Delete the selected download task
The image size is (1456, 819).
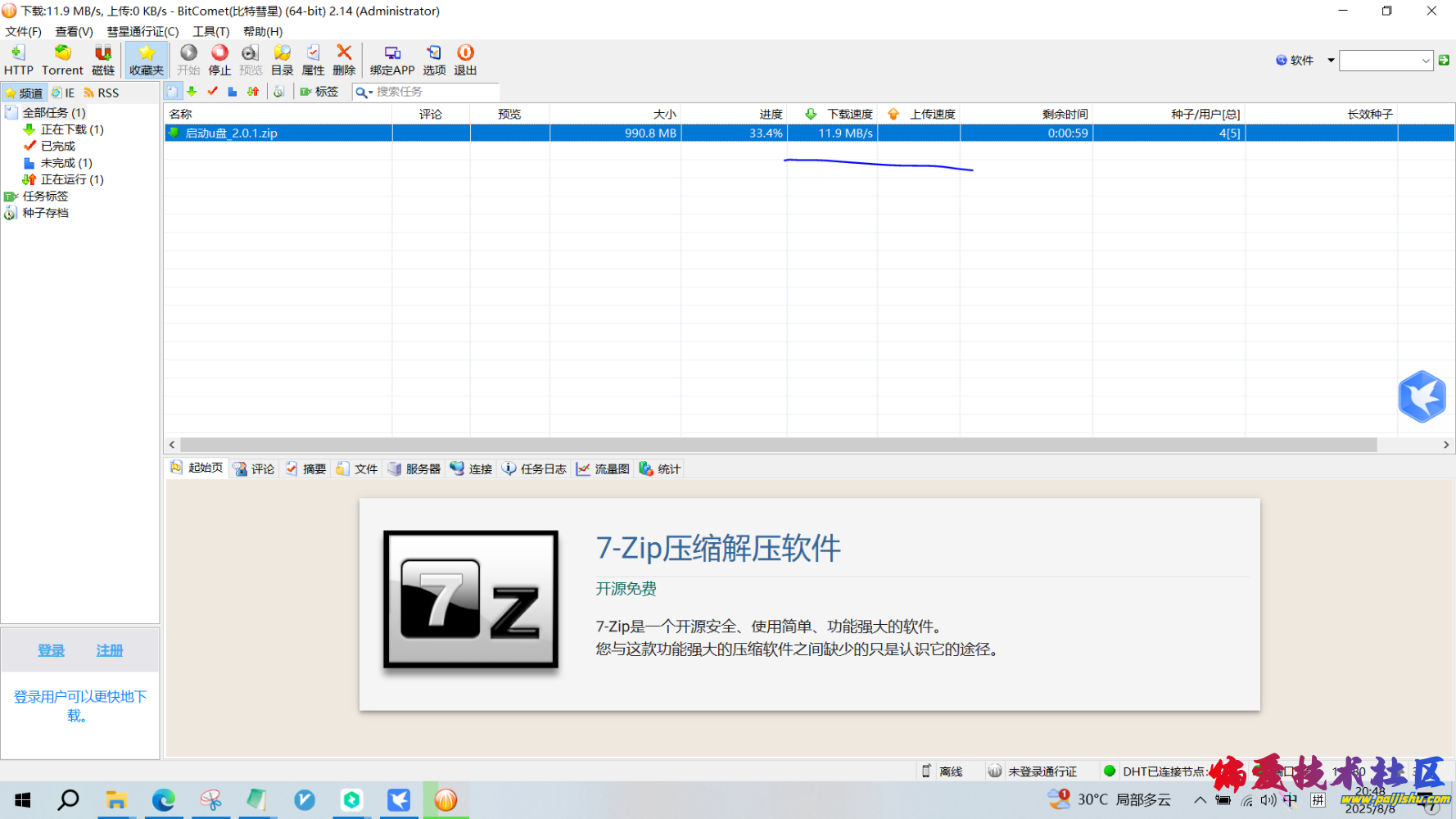343,59
